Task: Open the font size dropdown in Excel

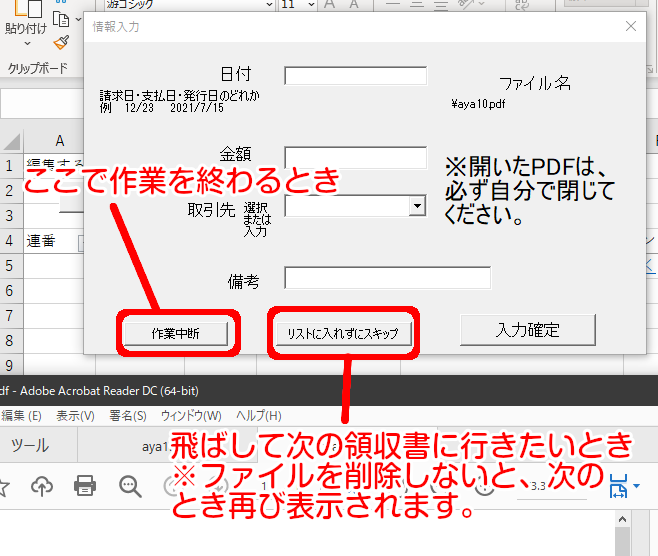Action: coord(311,4)
